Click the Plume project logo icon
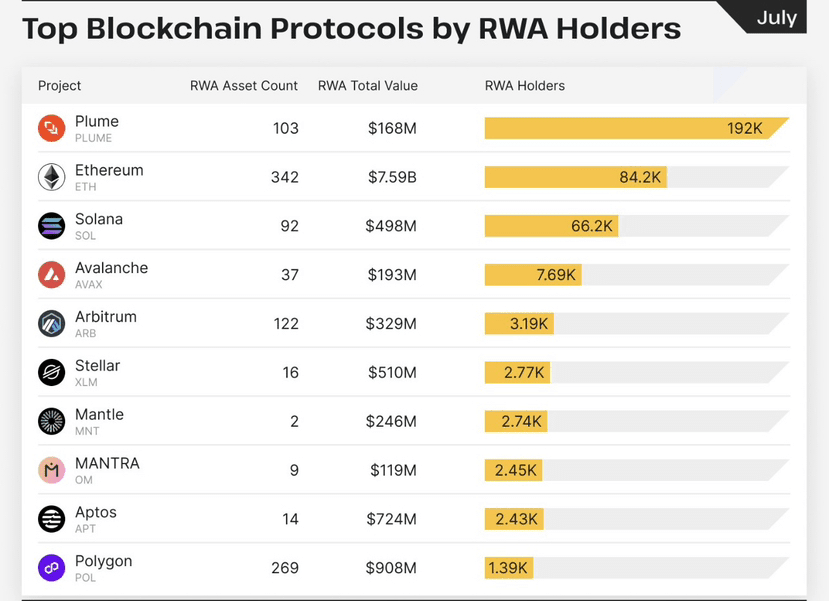This screenshot has width=829, height=601. (51, 129)
